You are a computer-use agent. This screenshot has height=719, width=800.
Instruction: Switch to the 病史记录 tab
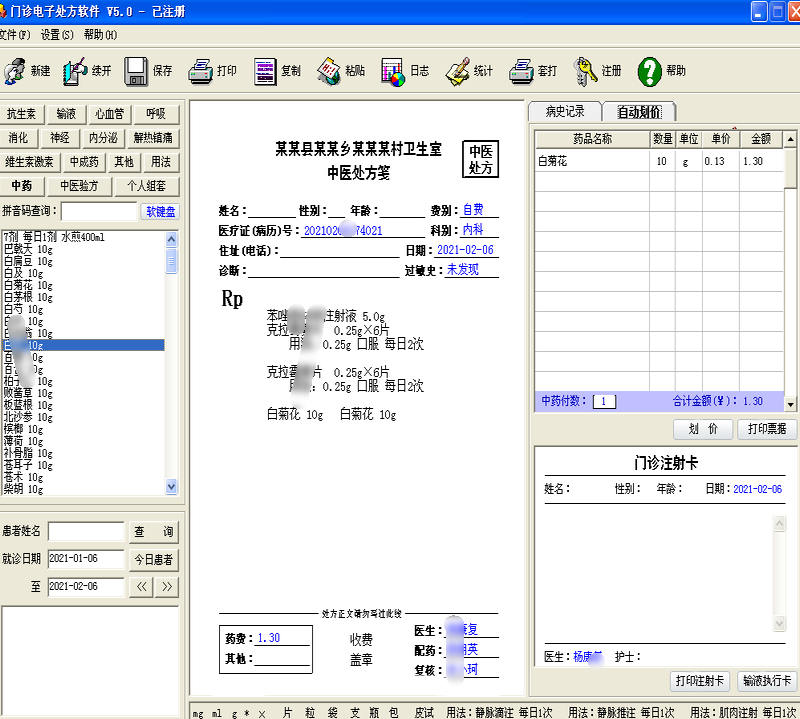click(564, 111)
